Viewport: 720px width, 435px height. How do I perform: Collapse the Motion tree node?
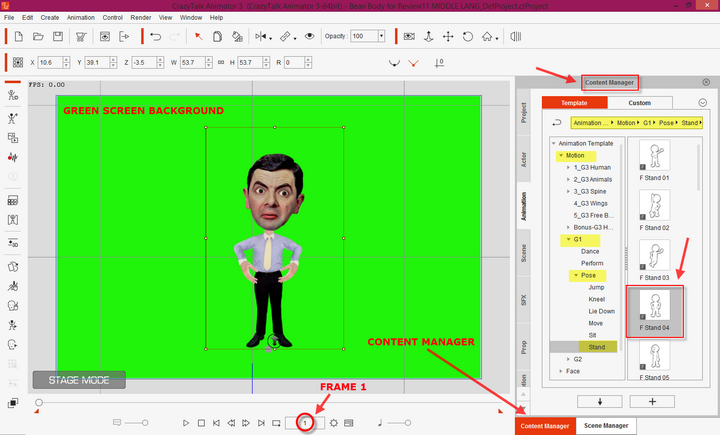(x=561, y=156)
